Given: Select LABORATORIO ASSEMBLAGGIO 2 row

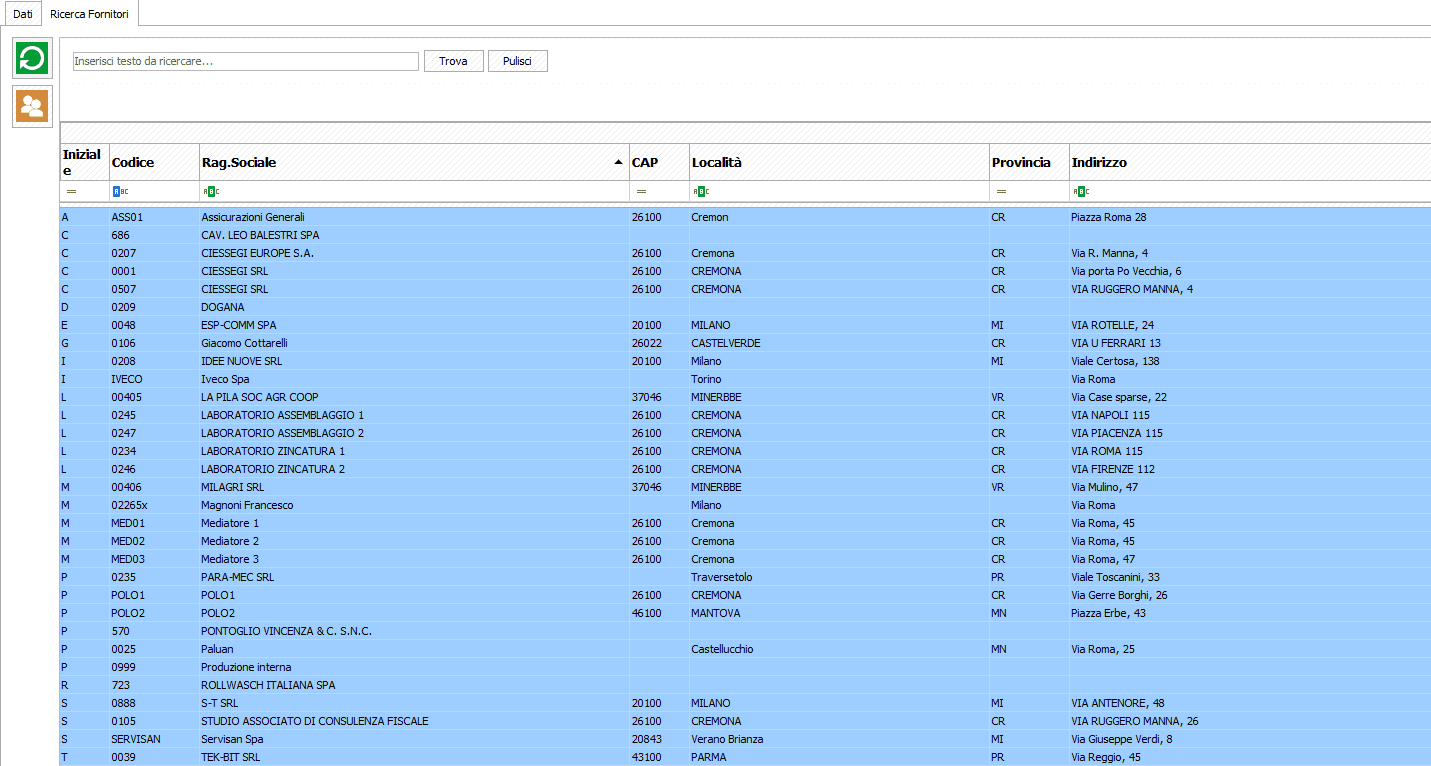Looking at the screenshot, I should (x=745, y=433).
